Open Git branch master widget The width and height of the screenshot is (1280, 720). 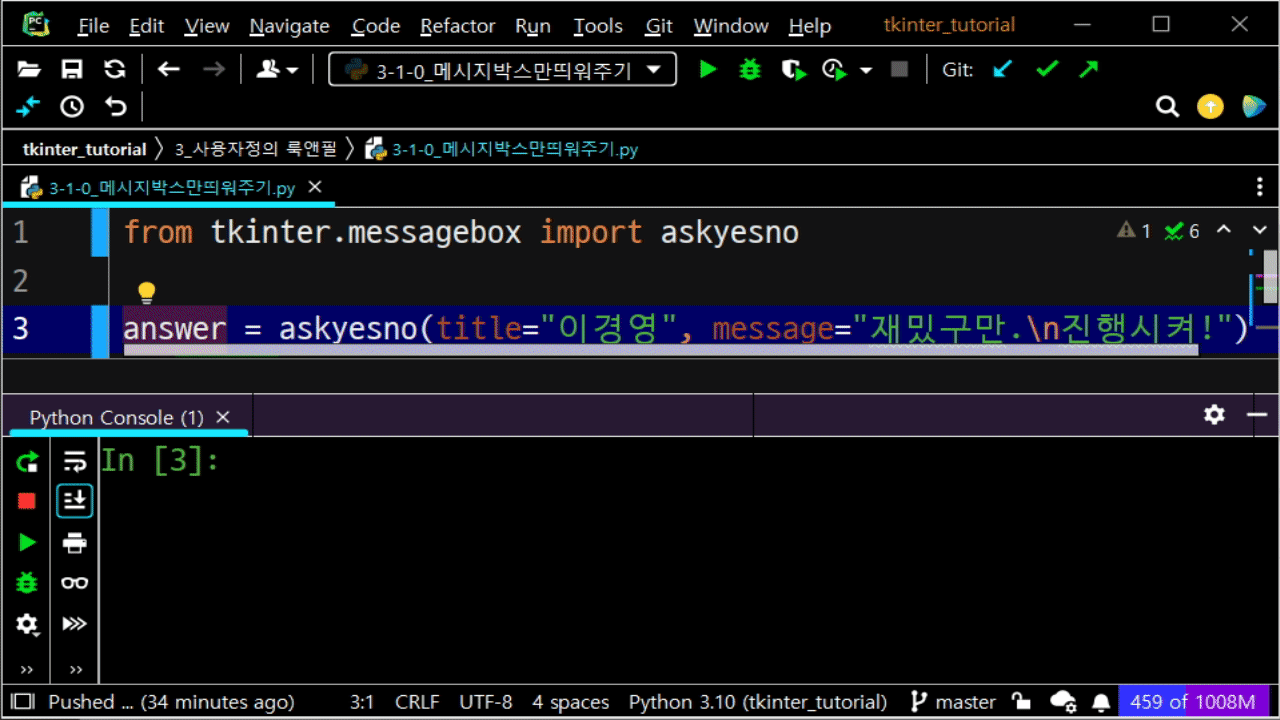tap(954, 702)
